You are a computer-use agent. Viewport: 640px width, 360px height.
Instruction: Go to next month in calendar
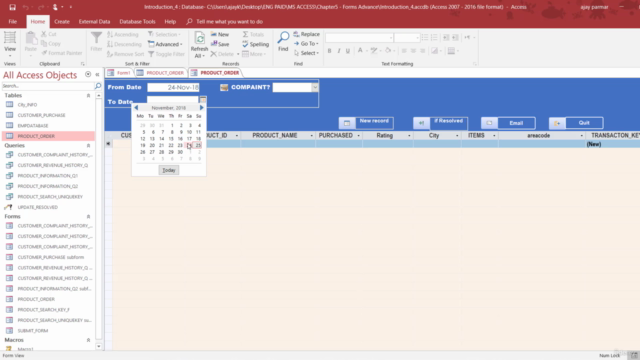click(201, 108)
